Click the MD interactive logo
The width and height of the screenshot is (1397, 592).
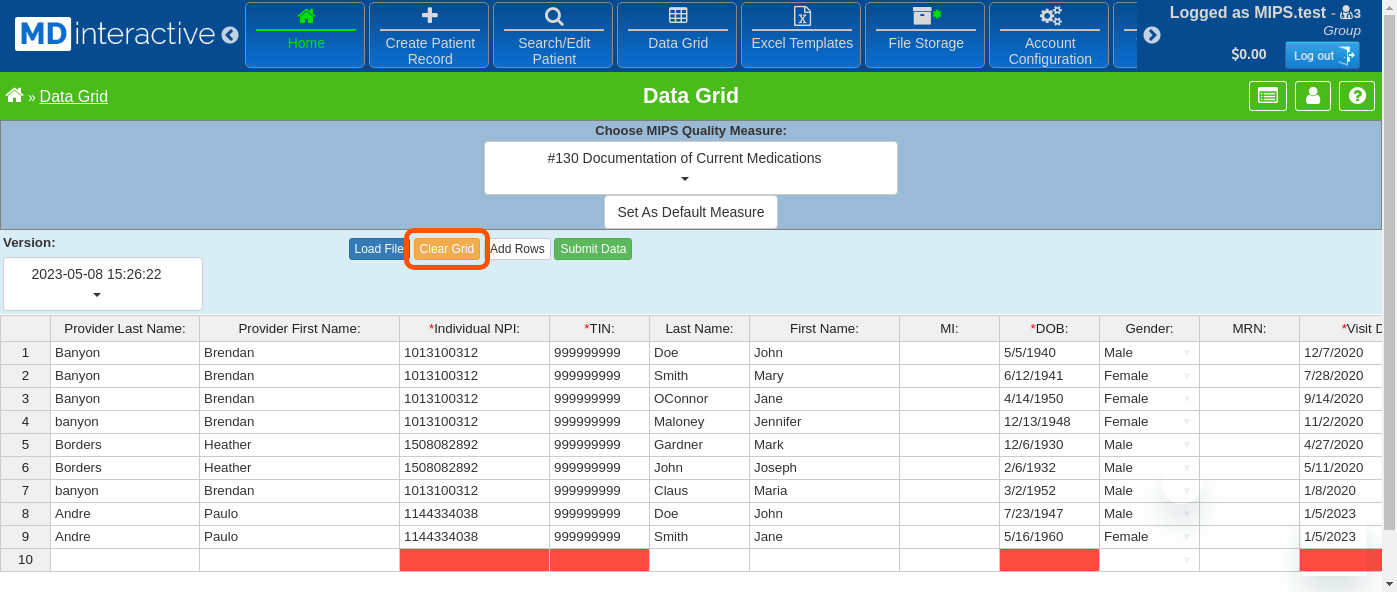(115, 34)
